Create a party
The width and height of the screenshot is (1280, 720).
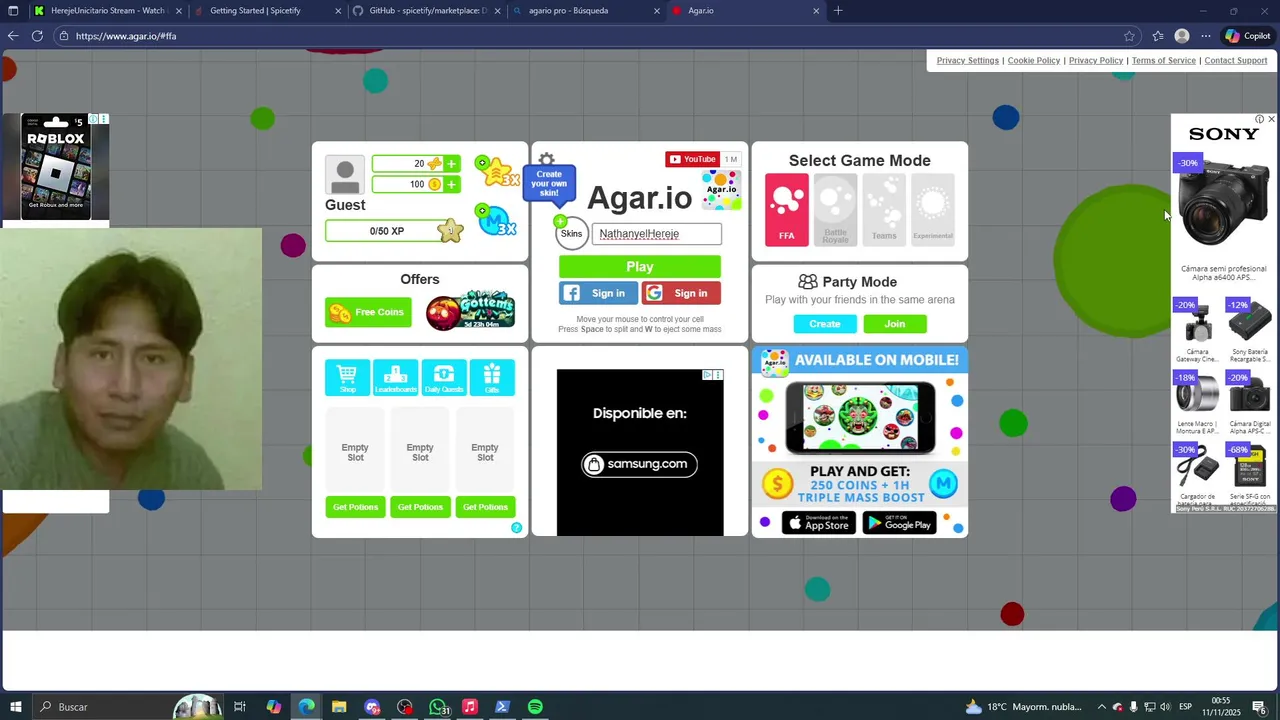pos(825,324)
